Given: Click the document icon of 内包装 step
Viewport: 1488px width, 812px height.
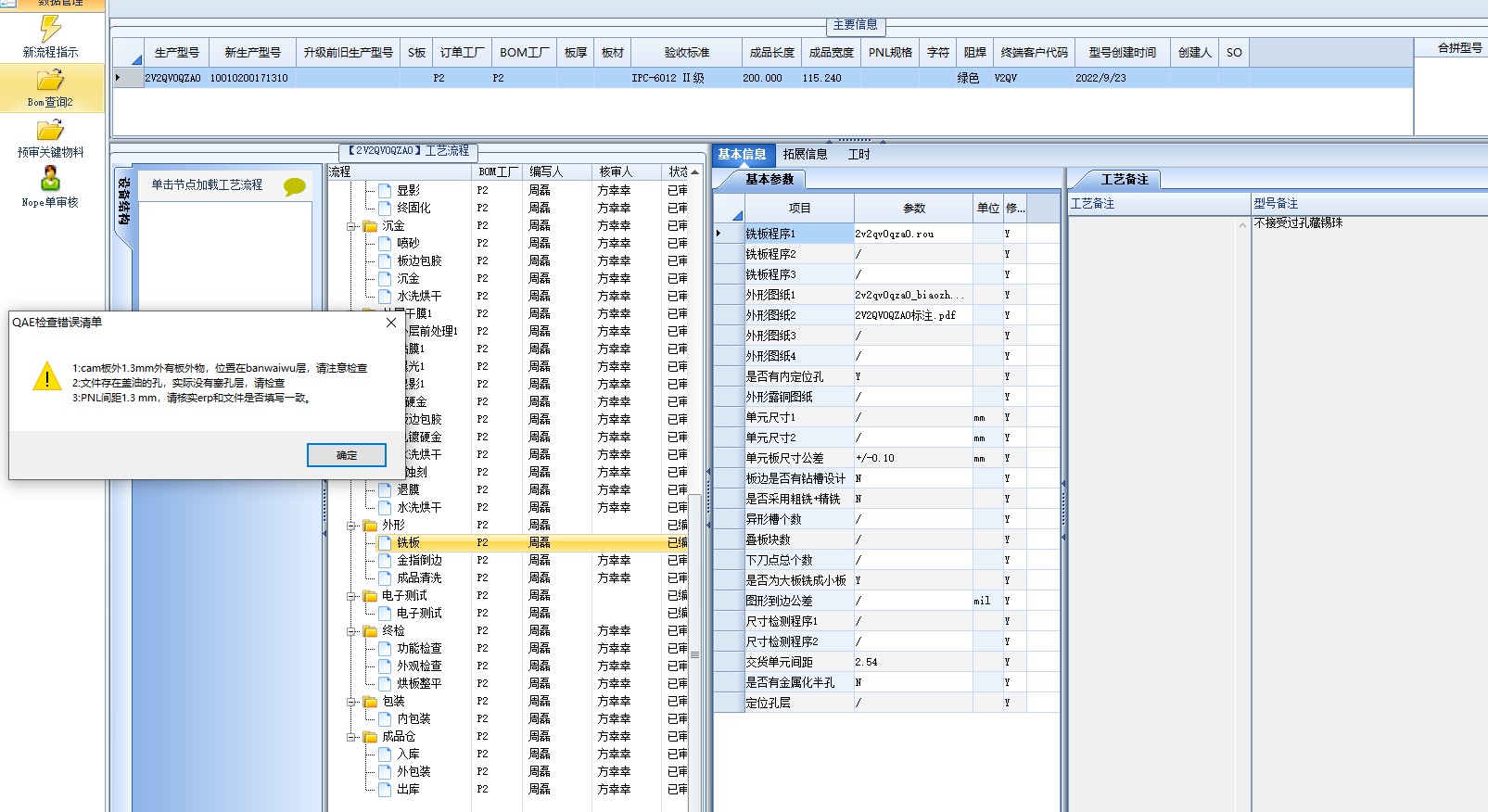Looking at the screenshot, I should (385, 718).
